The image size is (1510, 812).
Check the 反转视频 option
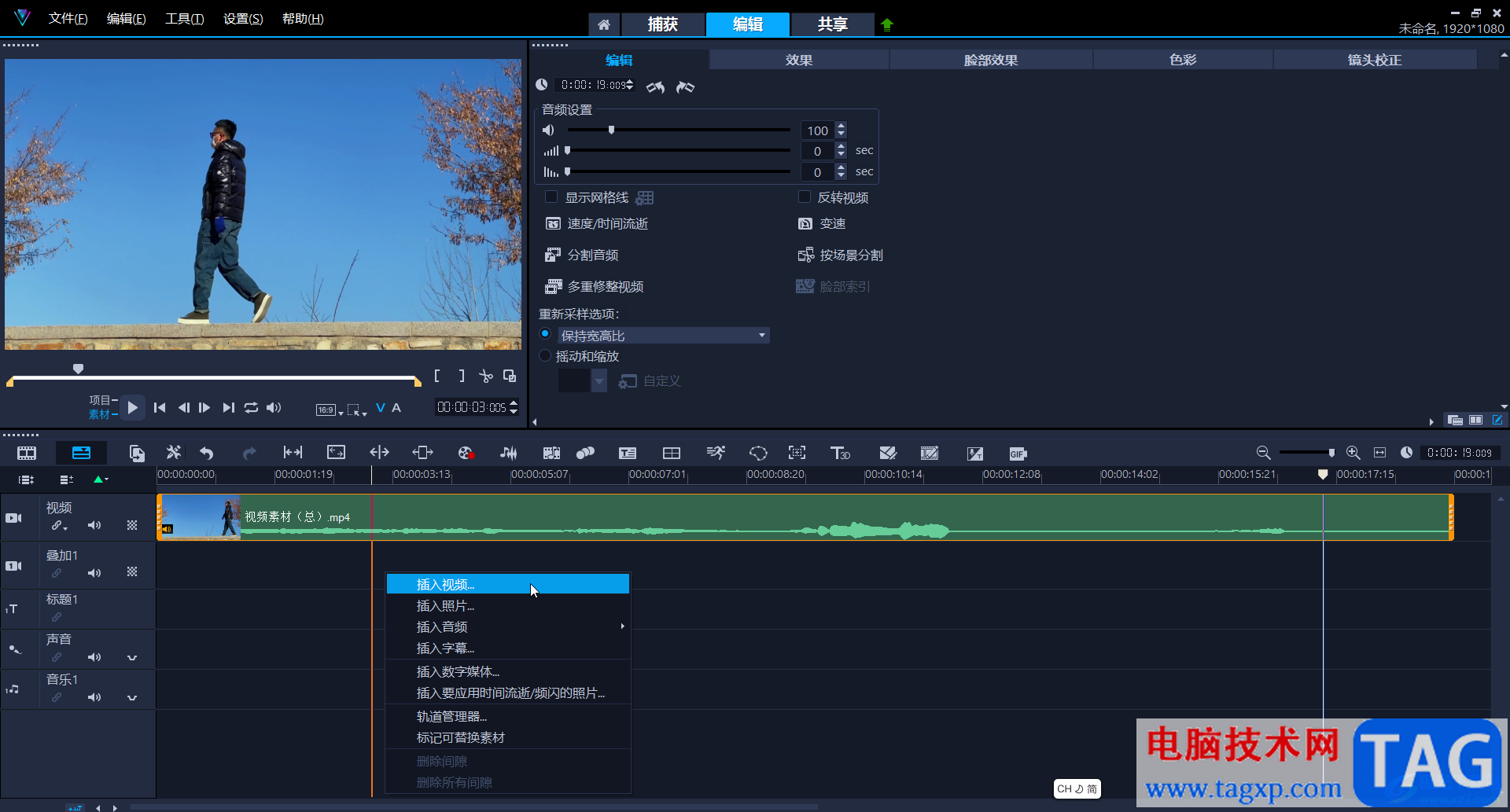click(x=805, y=197)
